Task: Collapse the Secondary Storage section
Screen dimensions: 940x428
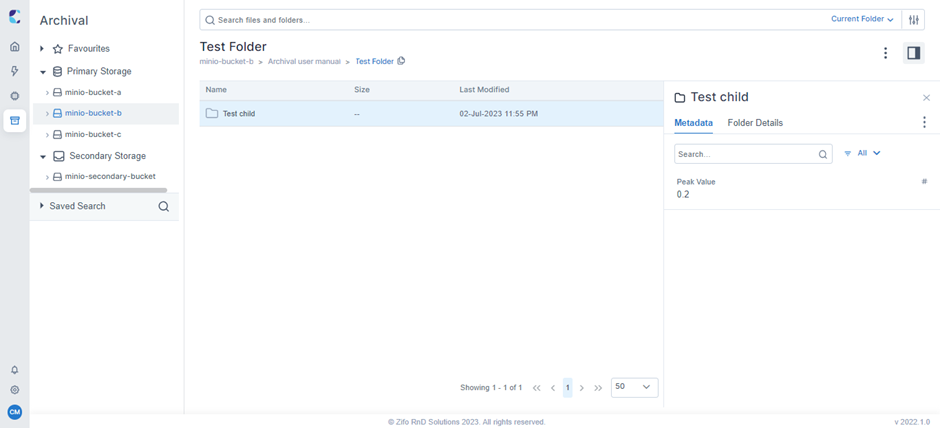Action: [x=43, y=156]
